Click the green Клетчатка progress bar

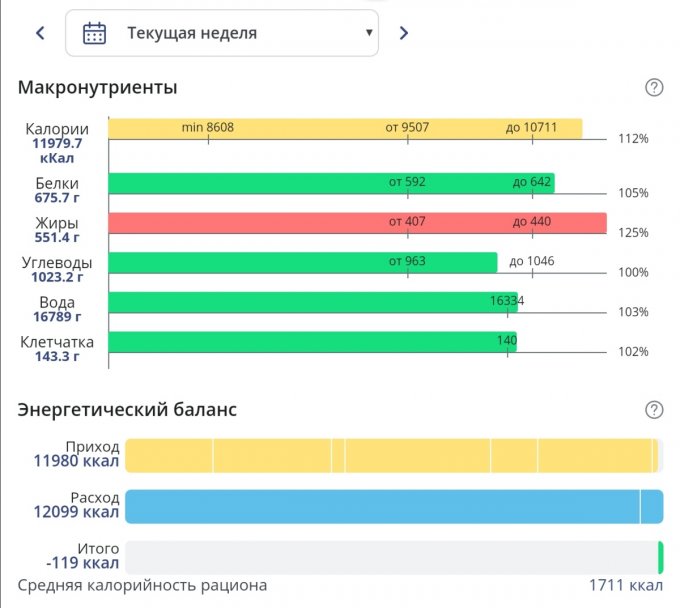click(x=311, y=342)
